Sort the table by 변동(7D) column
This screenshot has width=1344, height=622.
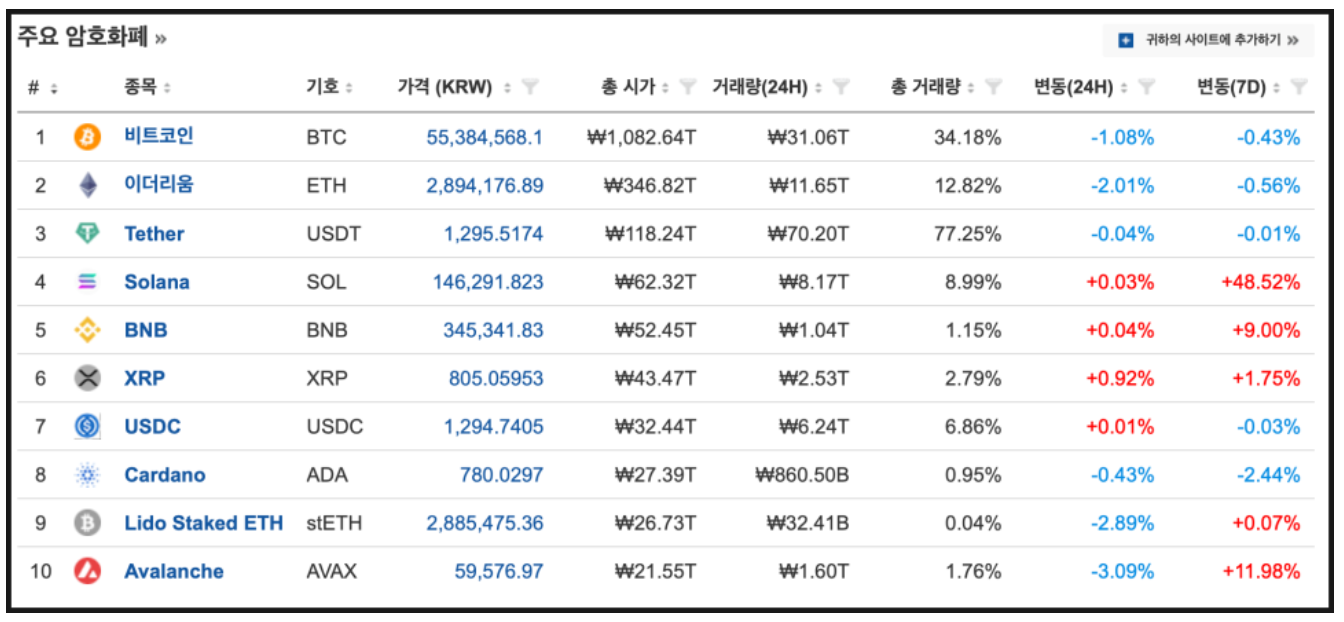[x=1278, y=88]
